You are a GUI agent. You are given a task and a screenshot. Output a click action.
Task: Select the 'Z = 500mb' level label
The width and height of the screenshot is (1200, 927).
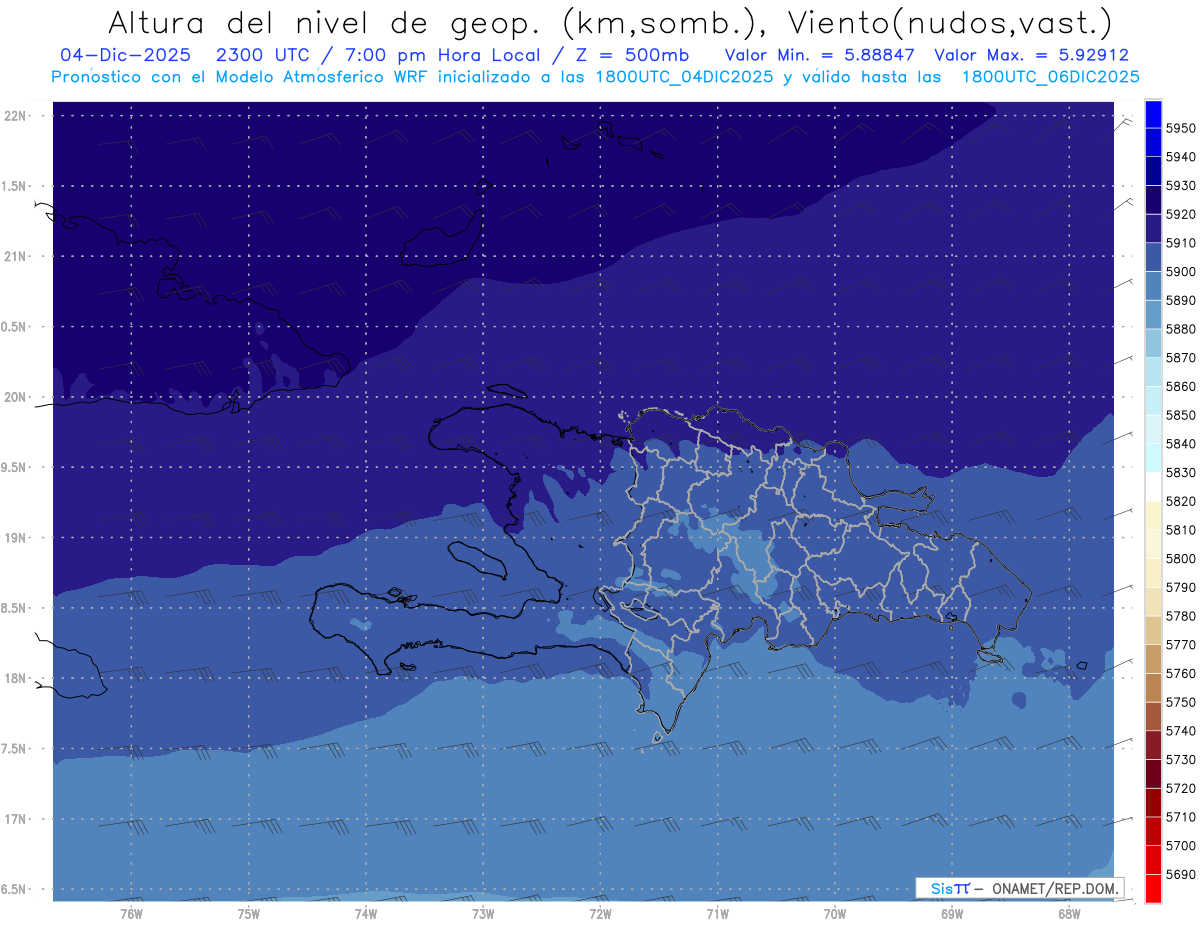[631, 55]
